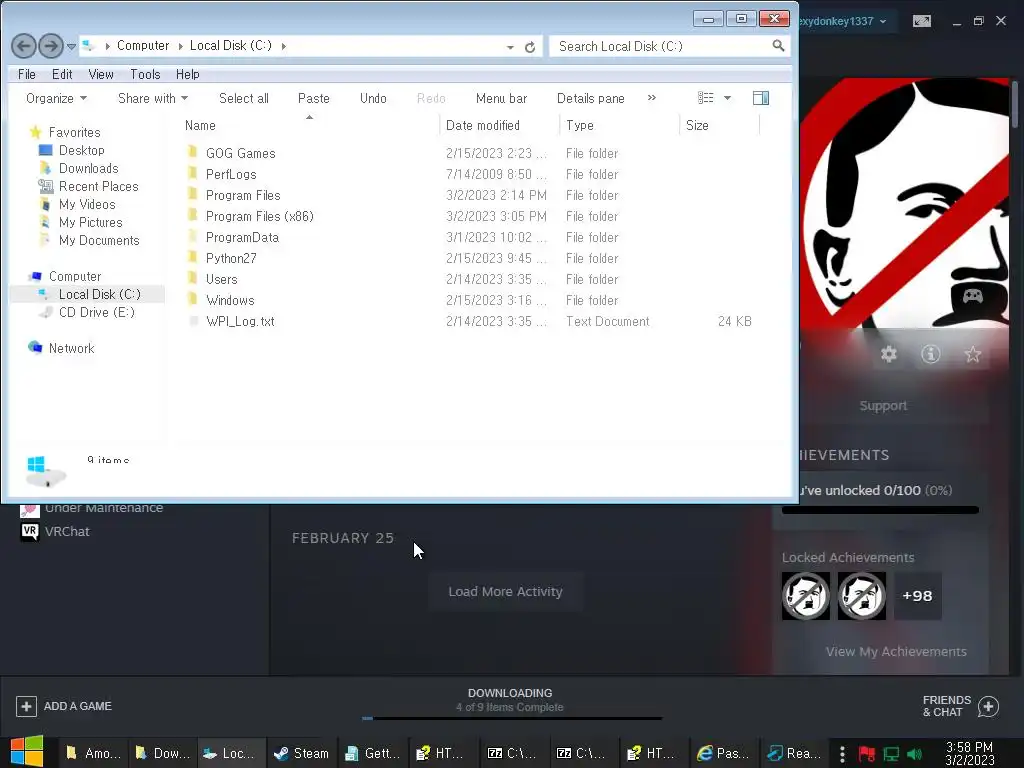Open the View menu
This screenshot has width=1024, height=768.
click(101, 74)
